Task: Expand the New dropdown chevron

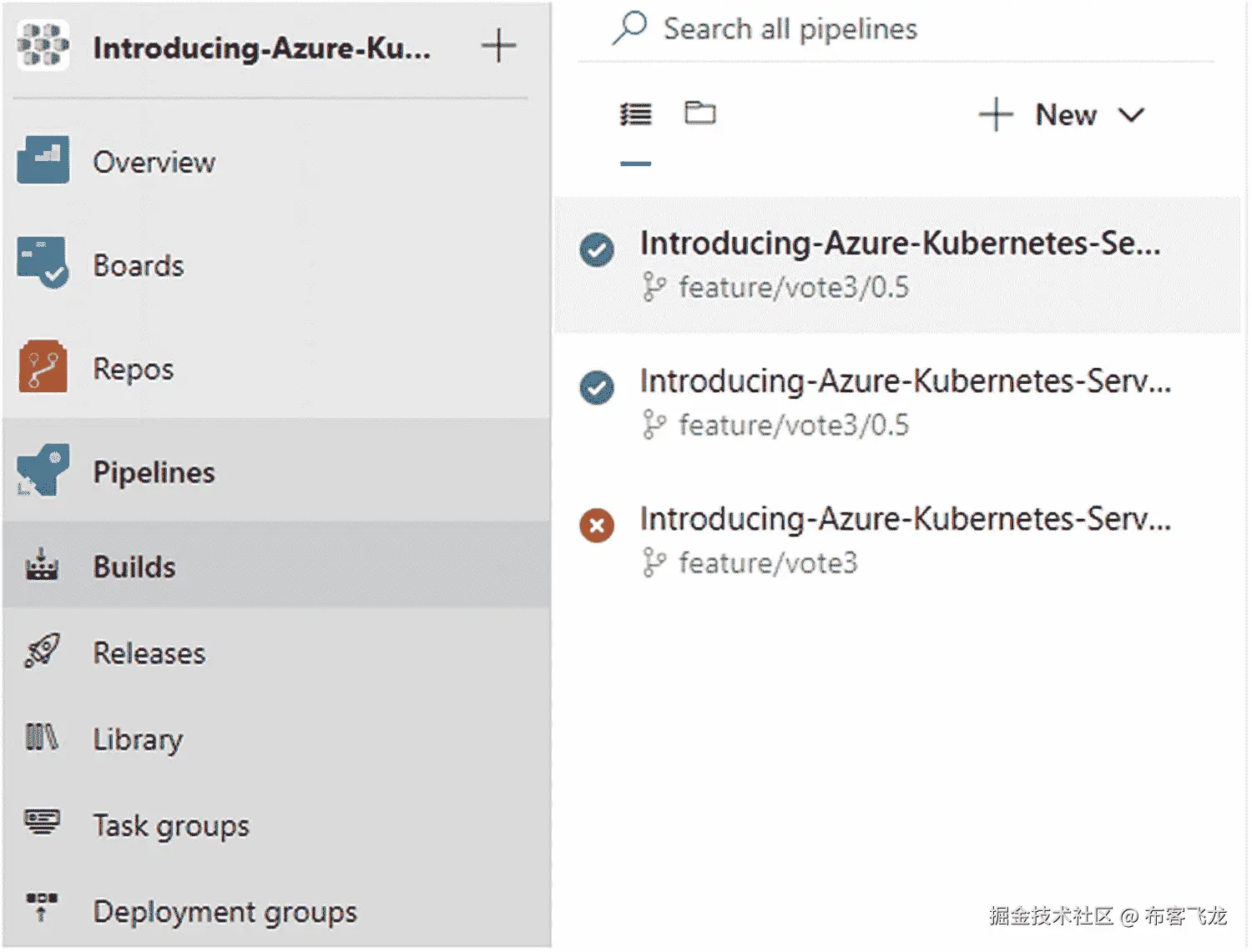Action: [1132, 115]
